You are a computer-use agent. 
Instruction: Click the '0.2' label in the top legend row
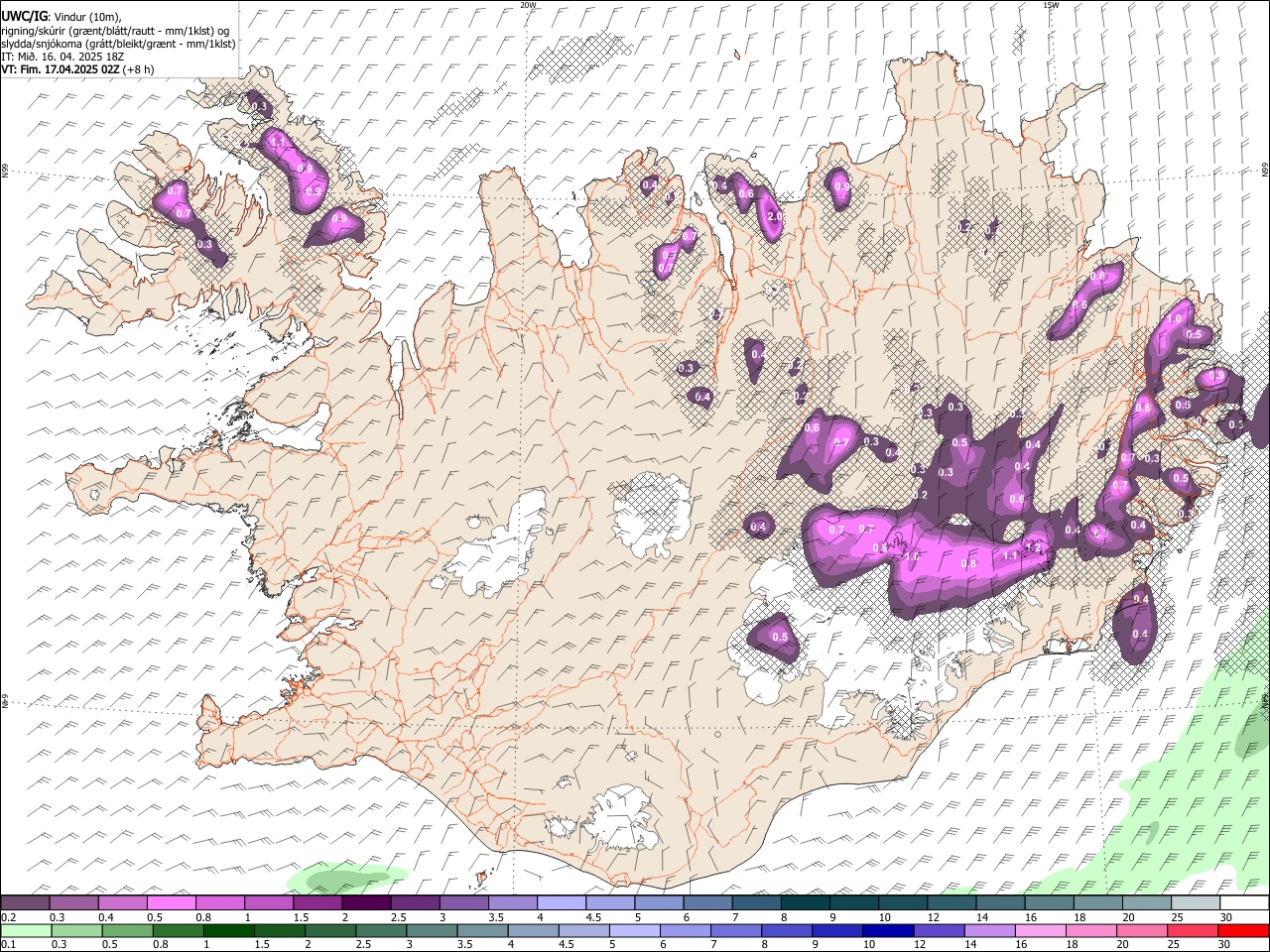tap(8, 917)
